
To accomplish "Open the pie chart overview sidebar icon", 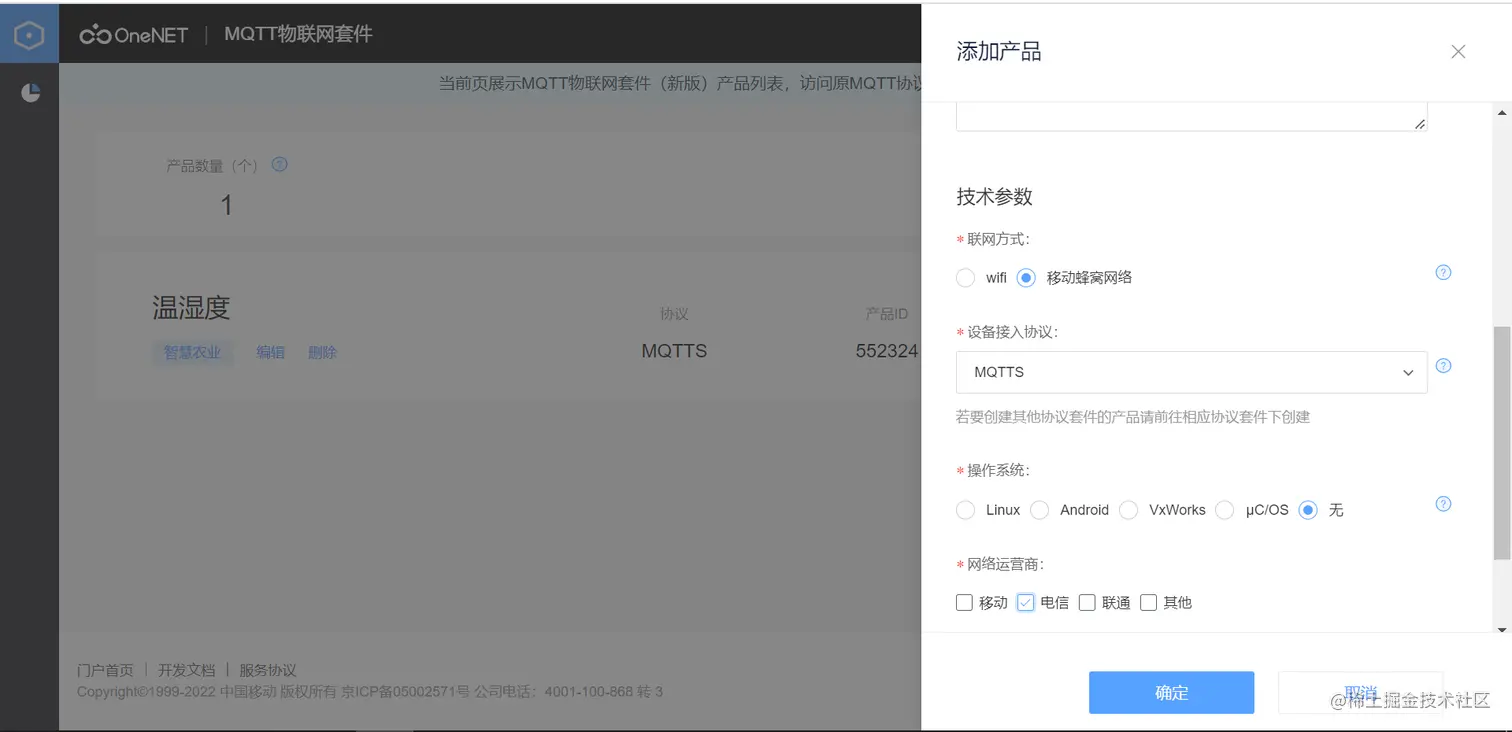I will (x=31, y=93).
